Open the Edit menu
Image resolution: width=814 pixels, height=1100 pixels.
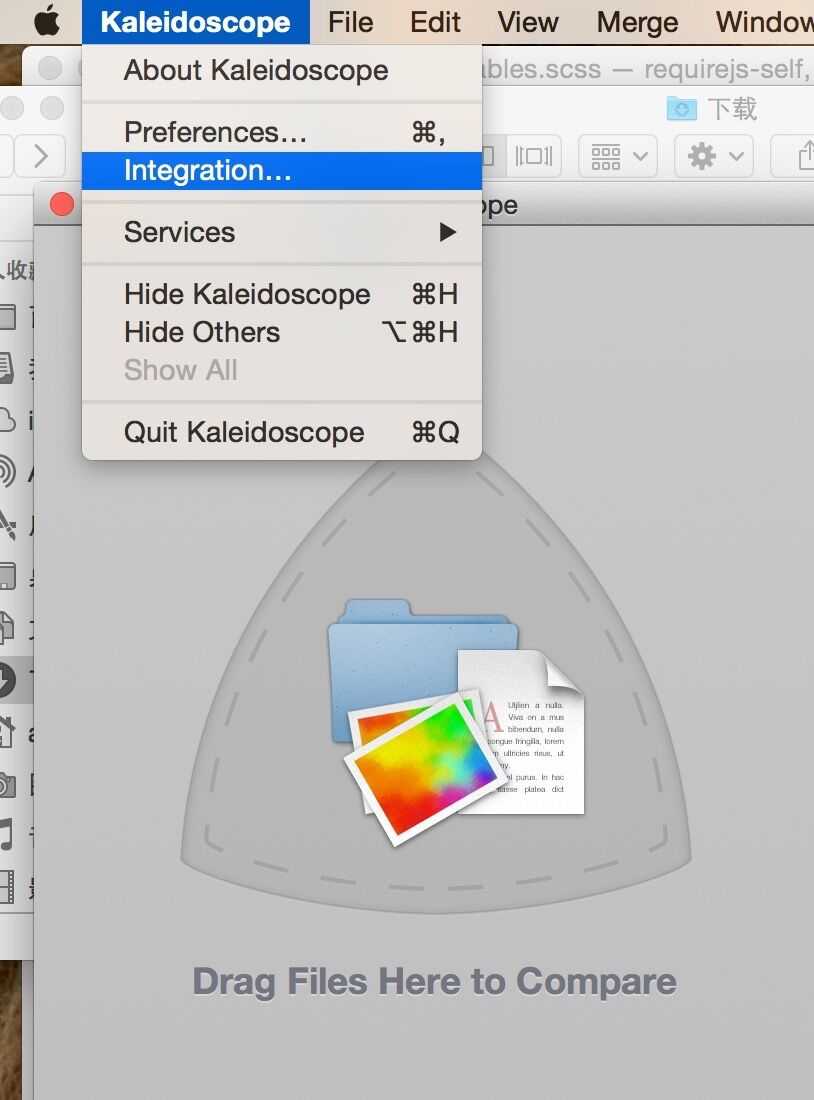[x=435, y=22]
